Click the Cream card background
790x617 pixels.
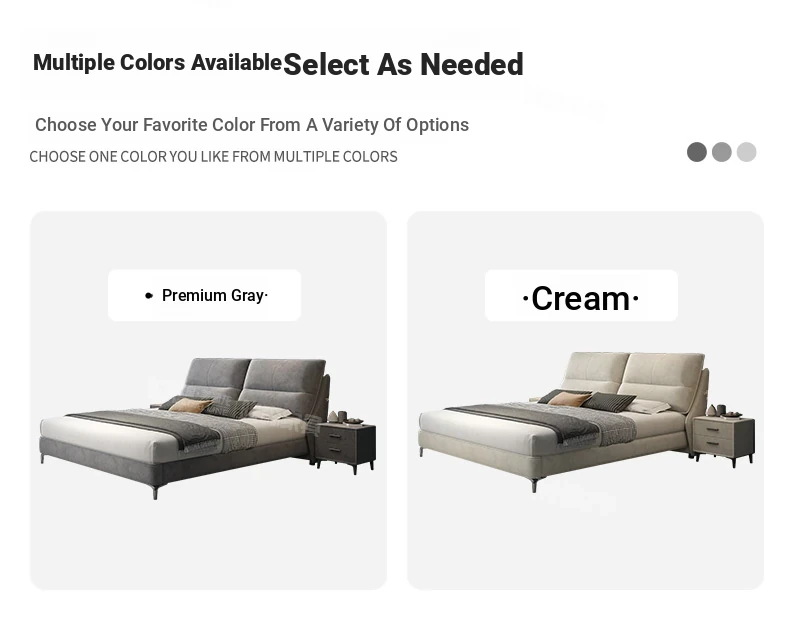(585, 544)
